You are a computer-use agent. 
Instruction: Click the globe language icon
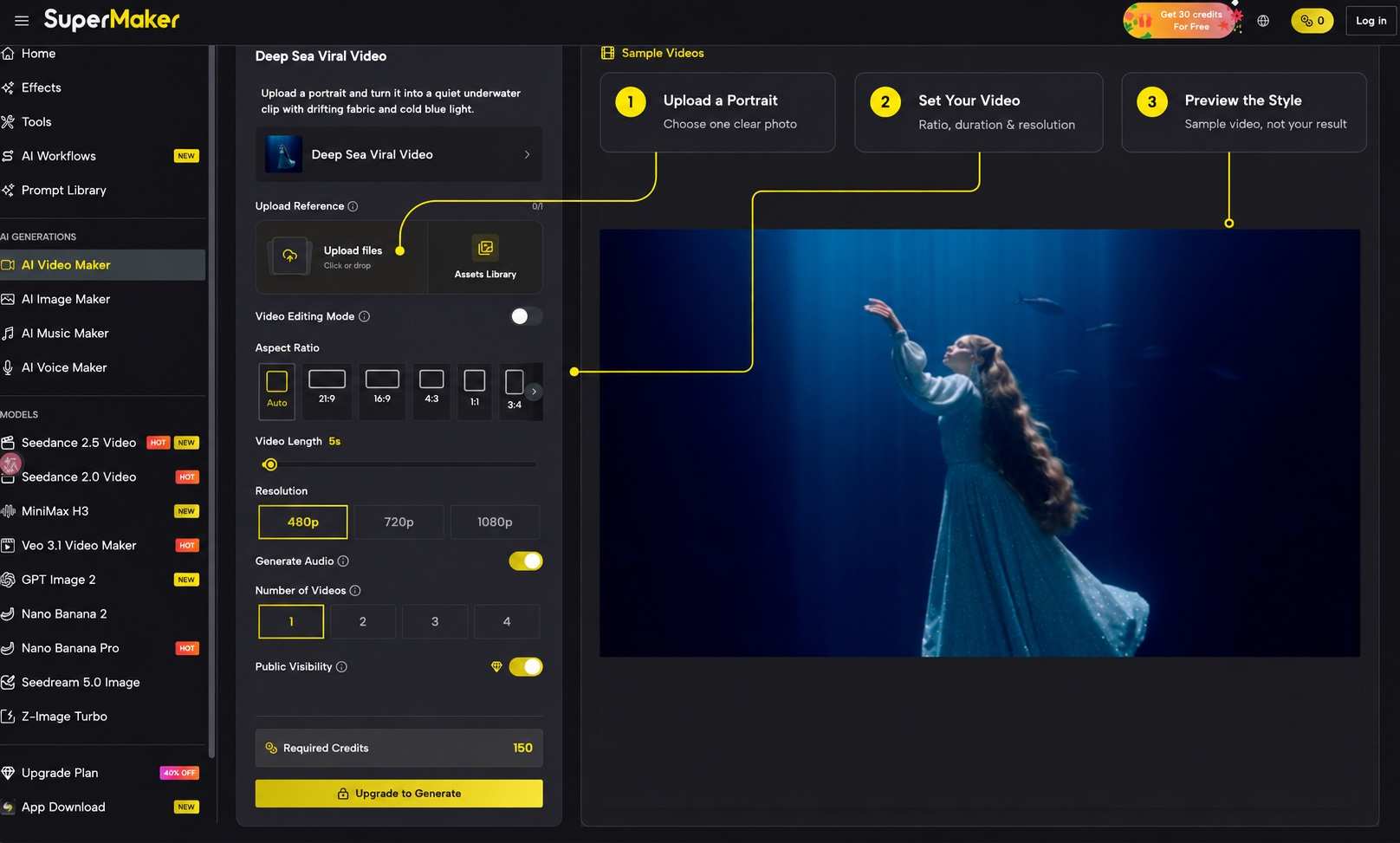(x=1263, y=21)
